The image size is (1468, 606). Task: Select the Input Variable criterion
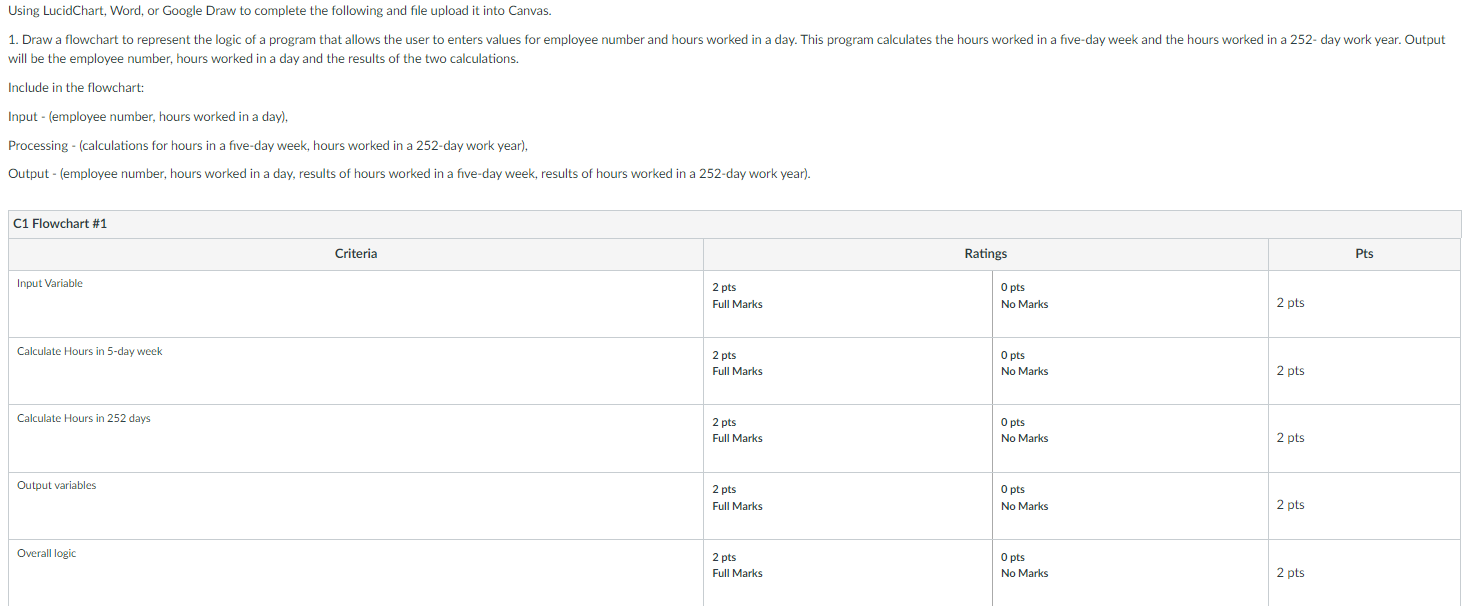(x=50, y=284)
